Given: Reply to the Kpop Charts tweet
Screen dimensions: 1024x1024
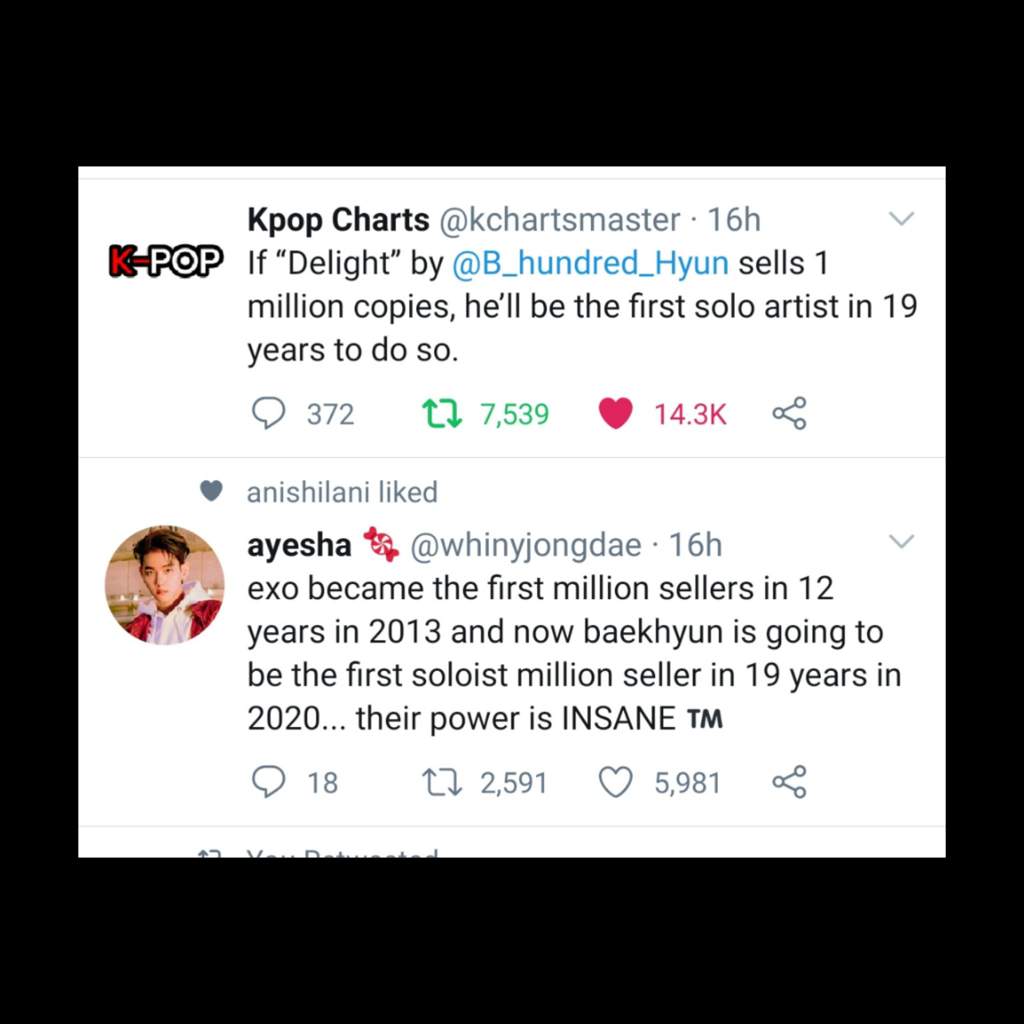Looking at the screenshot, I should 268,413.
